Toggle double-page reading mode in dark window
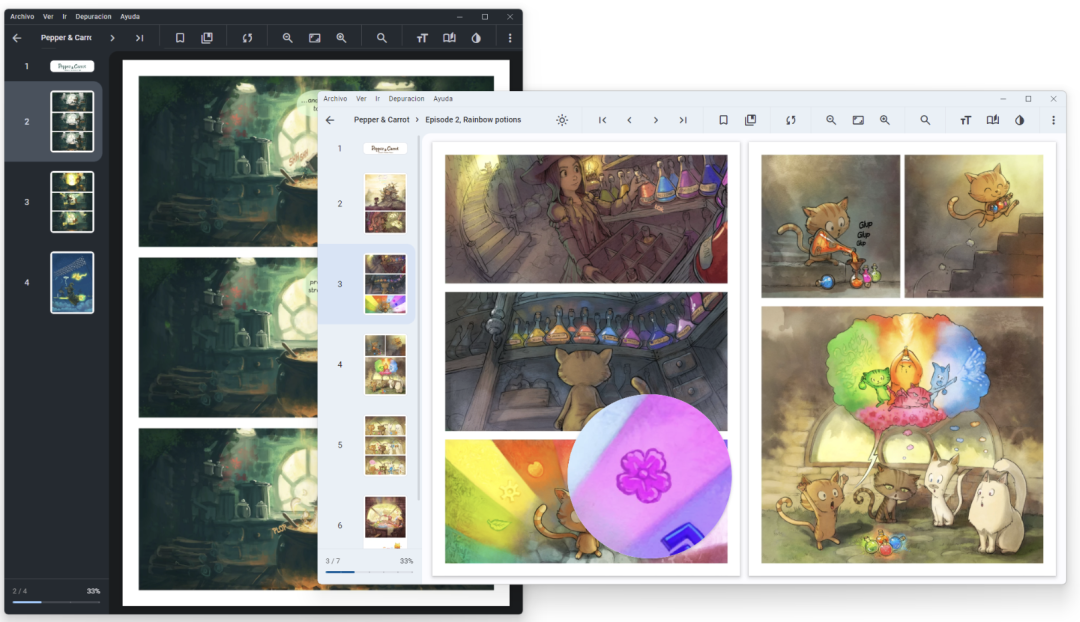1080x622 pixels. (x=449, y=38)
